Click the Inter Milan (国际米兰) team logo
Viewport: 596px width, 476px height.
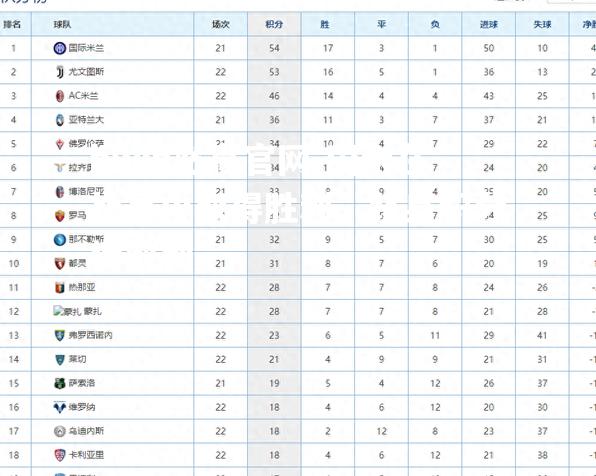(60, 48)
